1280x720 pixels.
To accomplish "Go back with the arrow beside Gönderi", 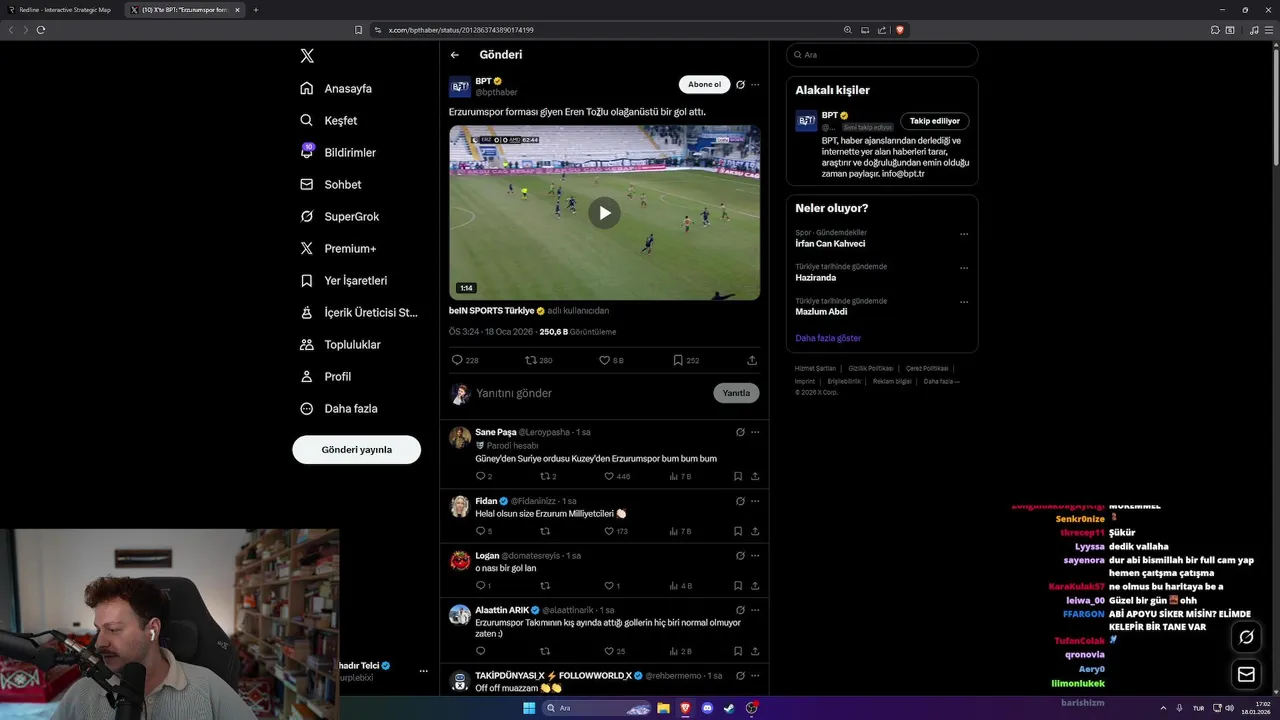I will click(x=455, y=55).
